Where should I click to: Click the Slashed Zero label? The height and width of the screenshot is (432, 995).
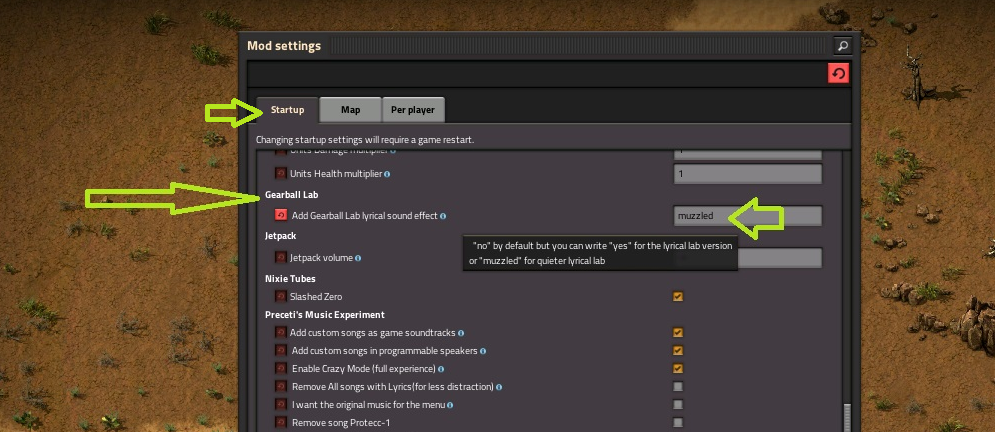tap(316, 297)
